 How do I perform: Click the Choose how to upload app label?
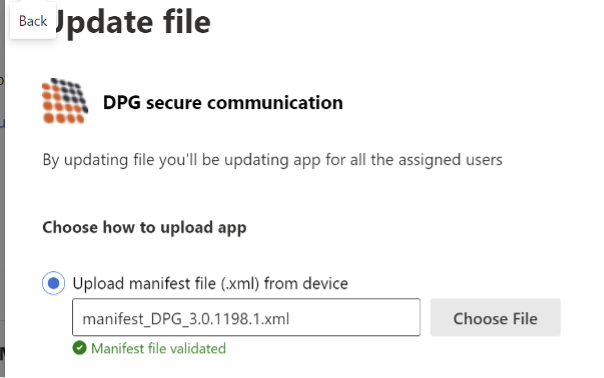(144, 227)
